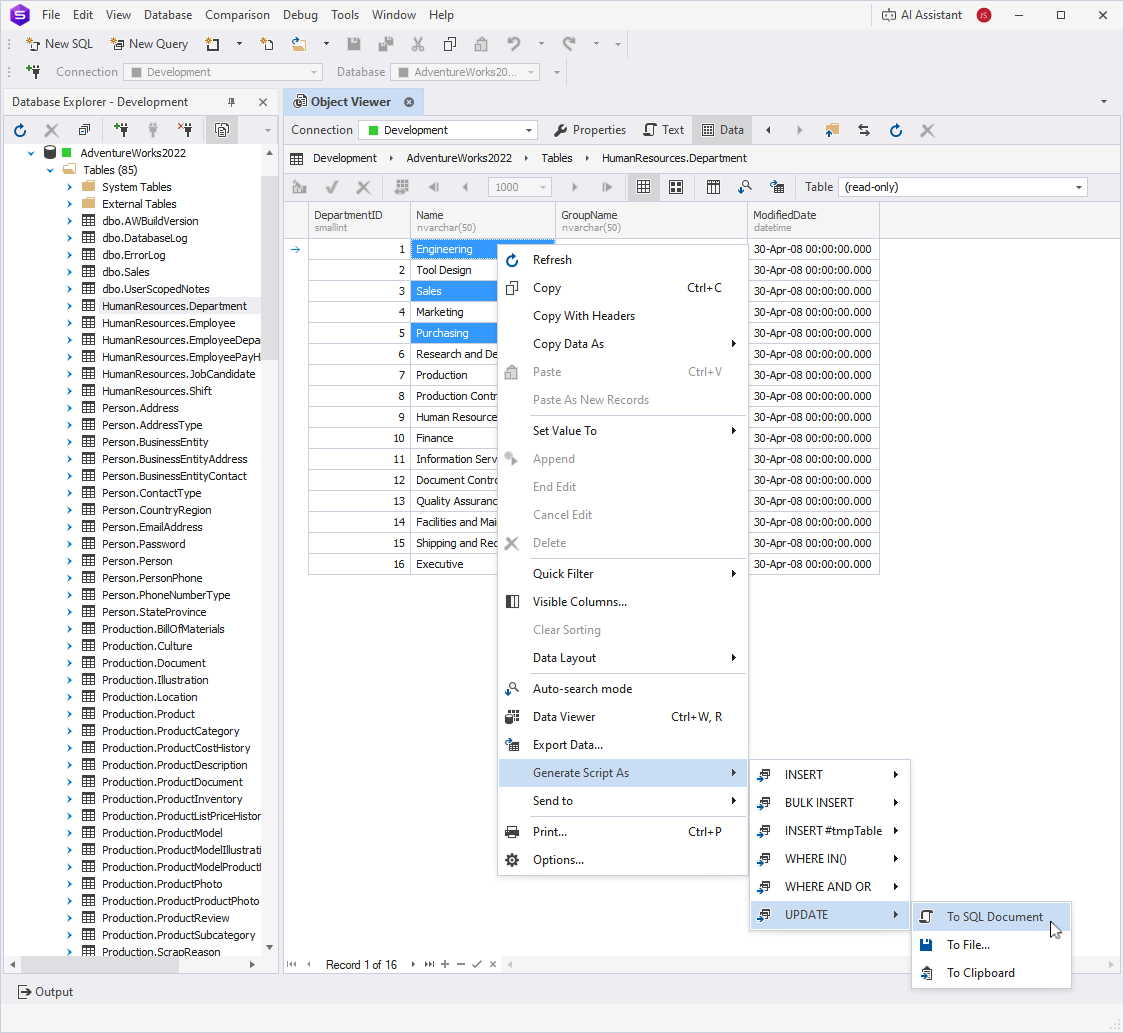The width and height of the screenshot is (1124, 1033).
Task: Open the Comparison menu
Action: point(237,14)
